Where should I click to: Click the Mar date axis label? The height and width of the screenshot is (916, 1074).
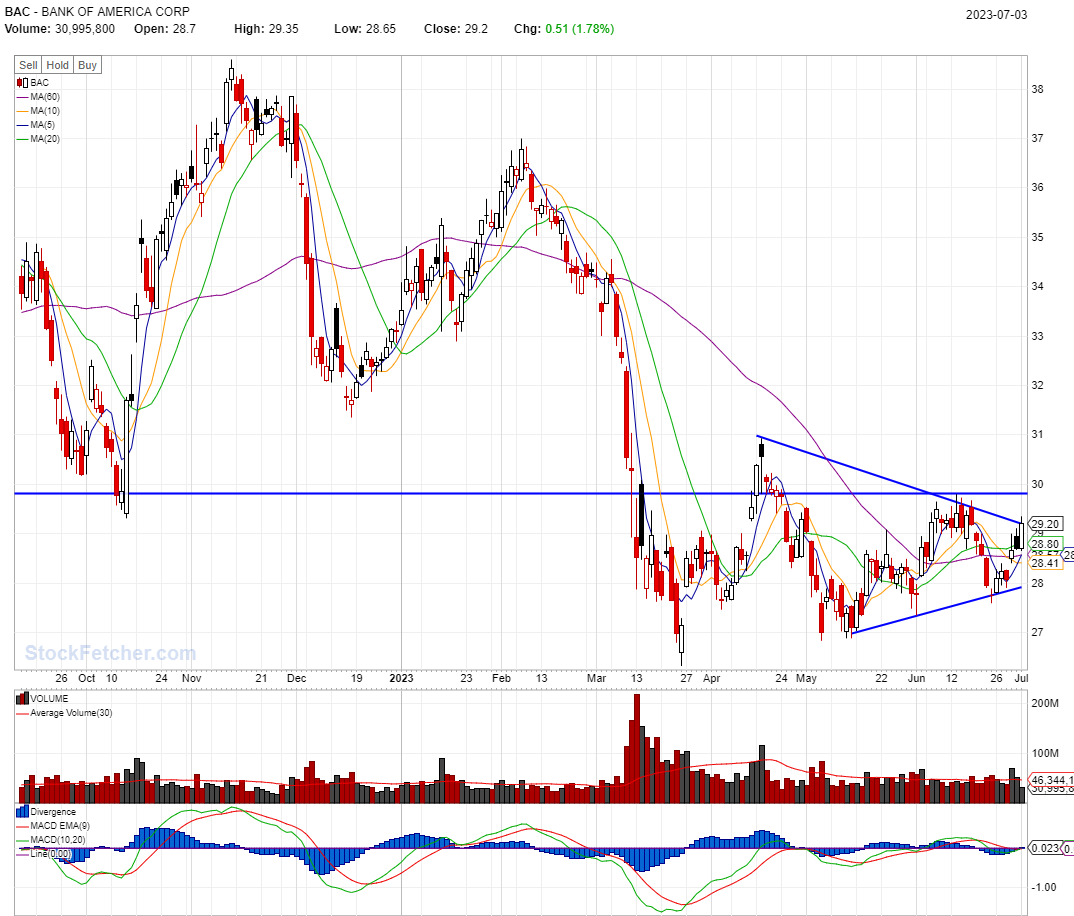(x=597, y=678)
